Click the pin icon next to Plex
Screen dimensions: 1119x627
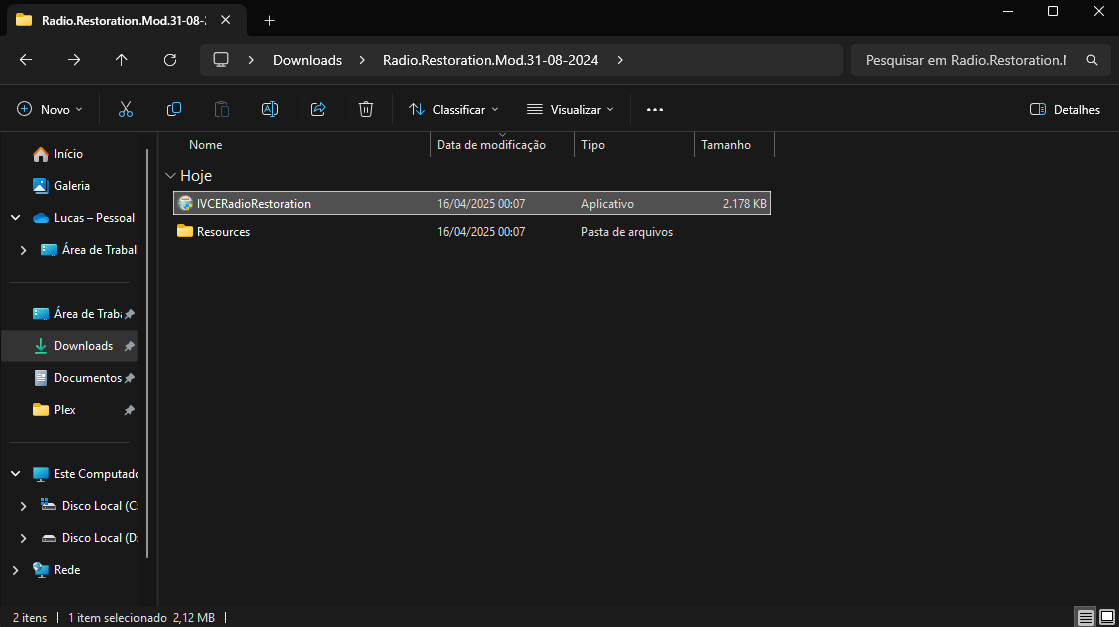tap(129, 410)
